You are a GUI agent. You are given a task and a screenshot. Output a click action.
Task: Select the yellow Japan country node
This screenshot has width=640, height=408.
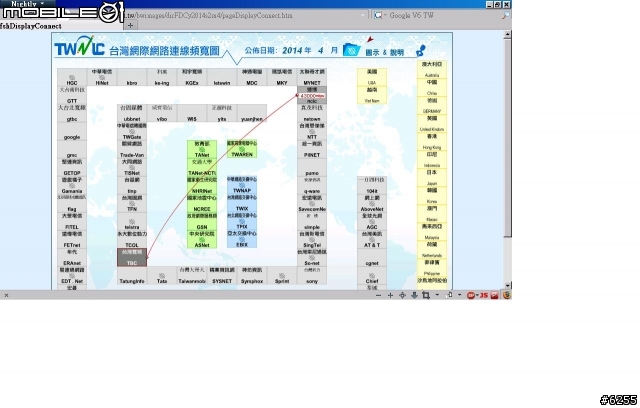click(x=432, y=177)
